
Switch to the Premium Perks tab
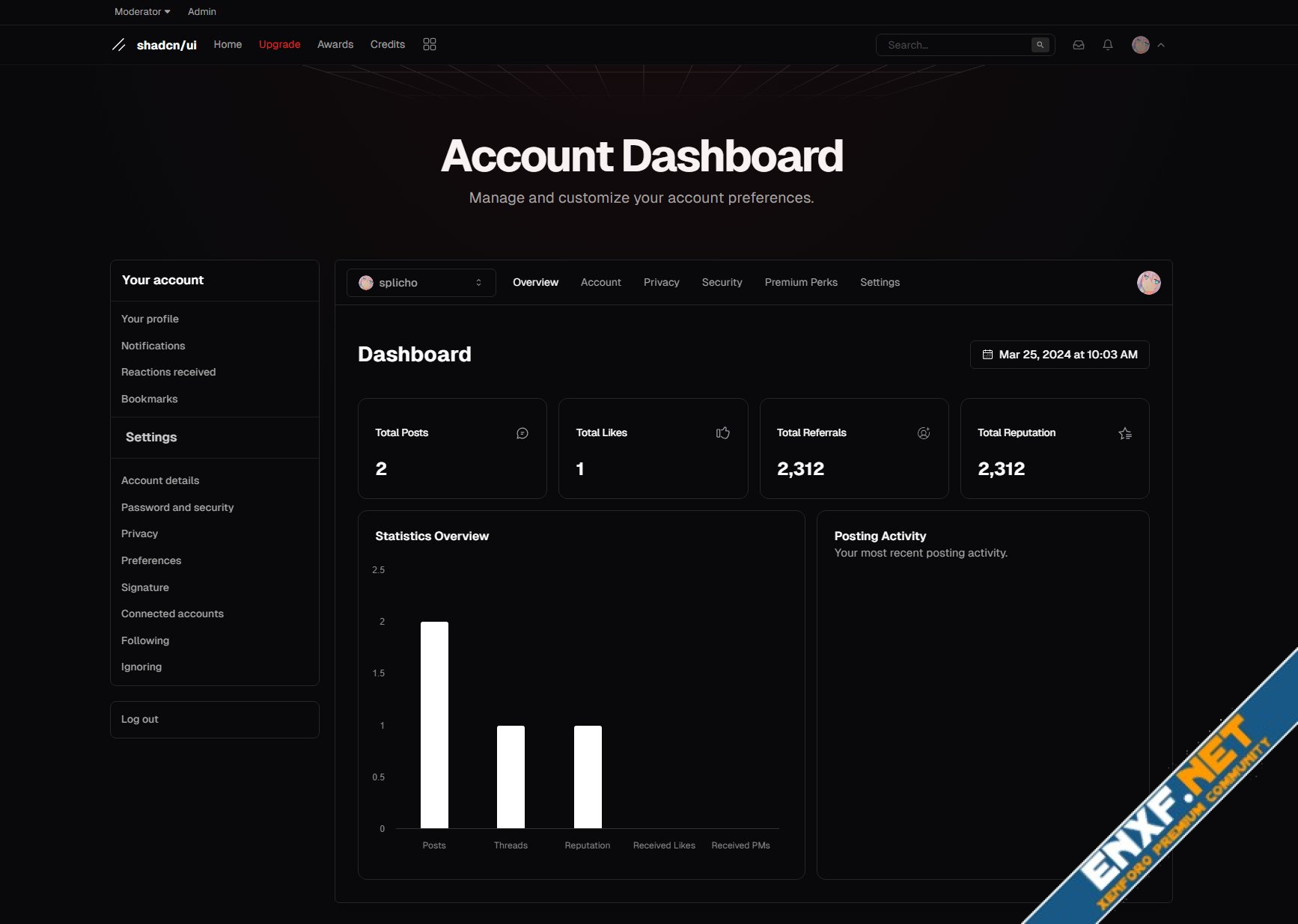point(800,283)
